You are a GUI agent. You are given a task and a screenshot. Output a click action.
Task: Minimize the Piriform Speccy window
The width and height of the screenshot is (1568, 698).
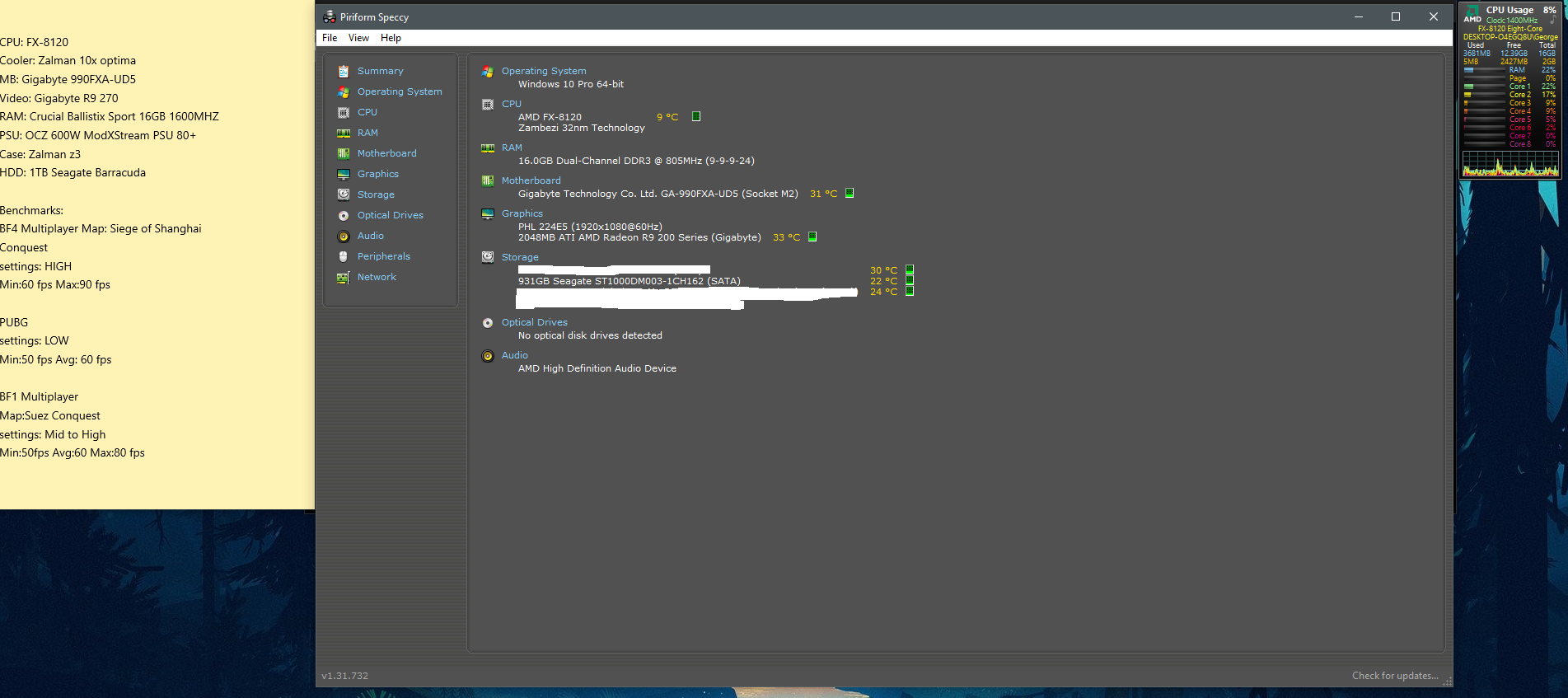tap(1359, 16)
